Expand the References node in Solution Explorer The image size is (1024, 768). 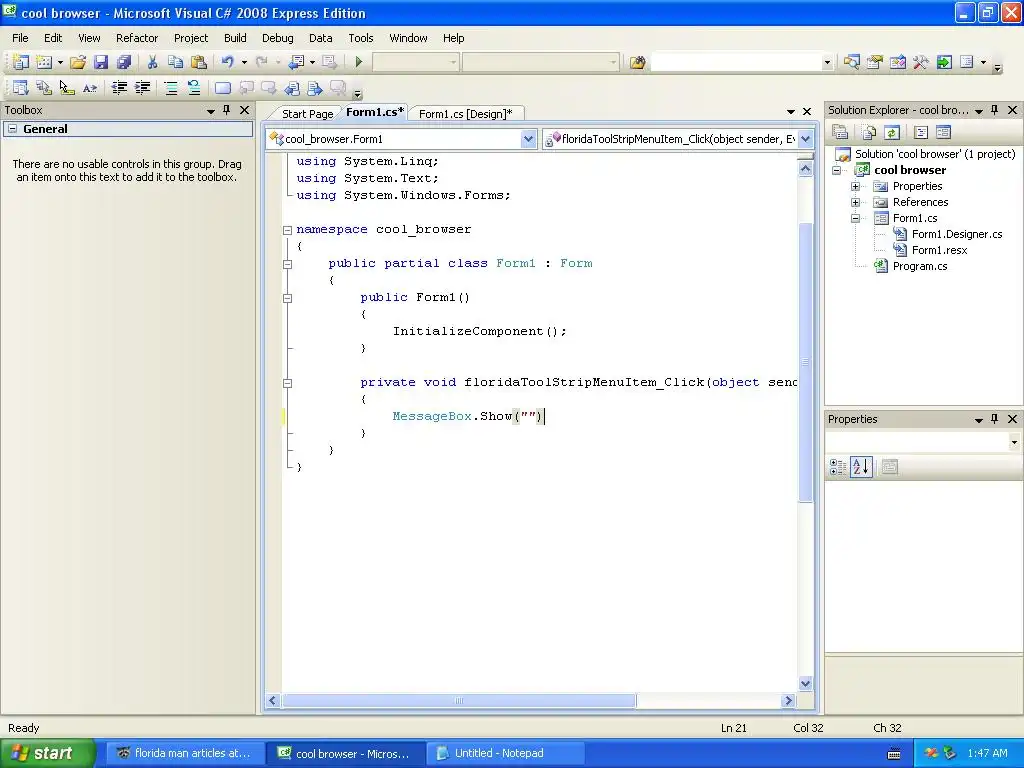856,202
